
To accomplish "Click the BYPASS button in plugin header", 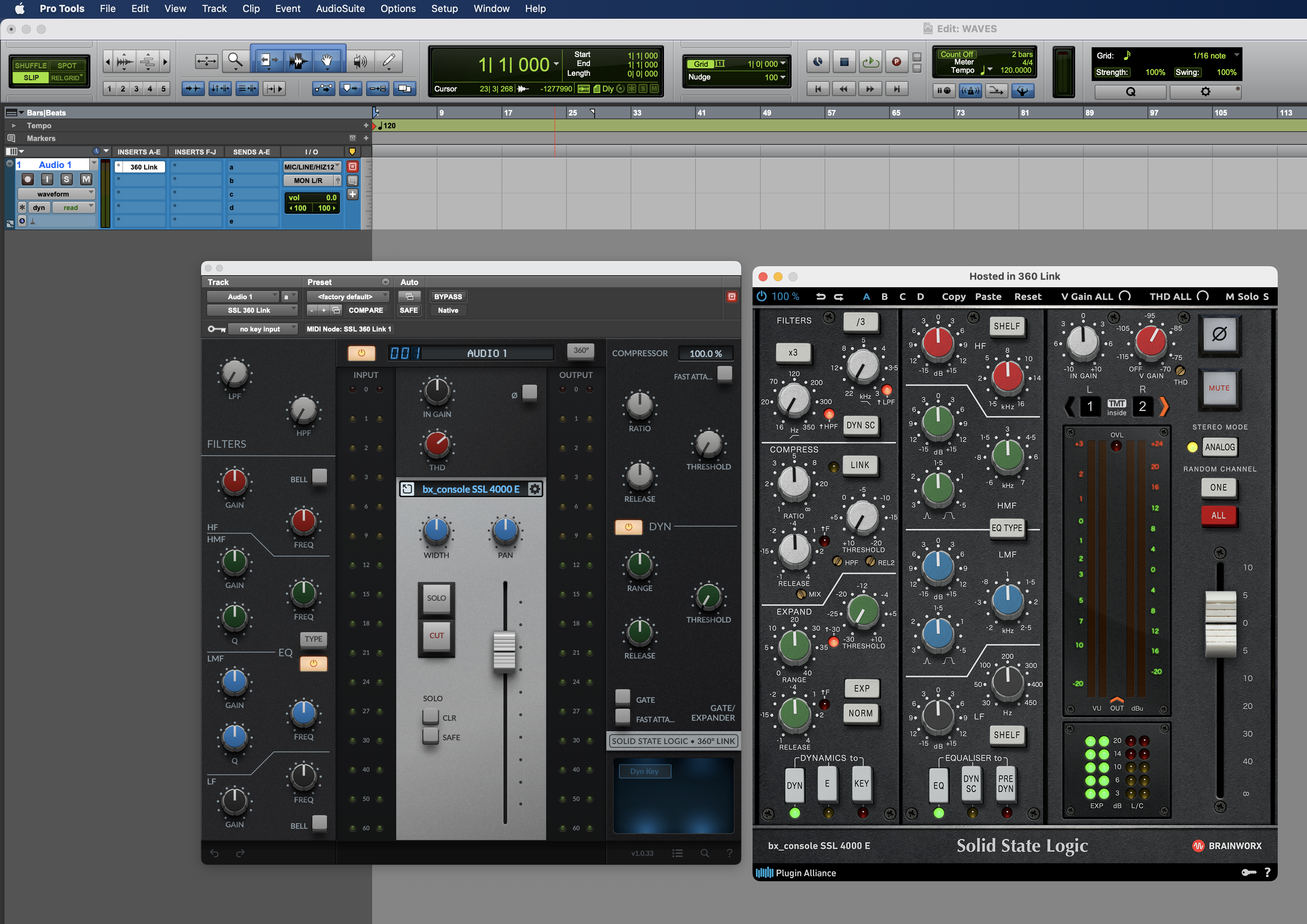I will click(x=448, y=296).
